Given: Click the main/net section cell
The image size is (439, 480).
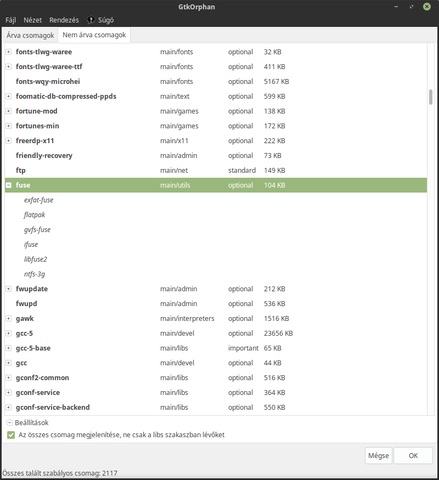Looking at the screenshot, I should 174,170.
